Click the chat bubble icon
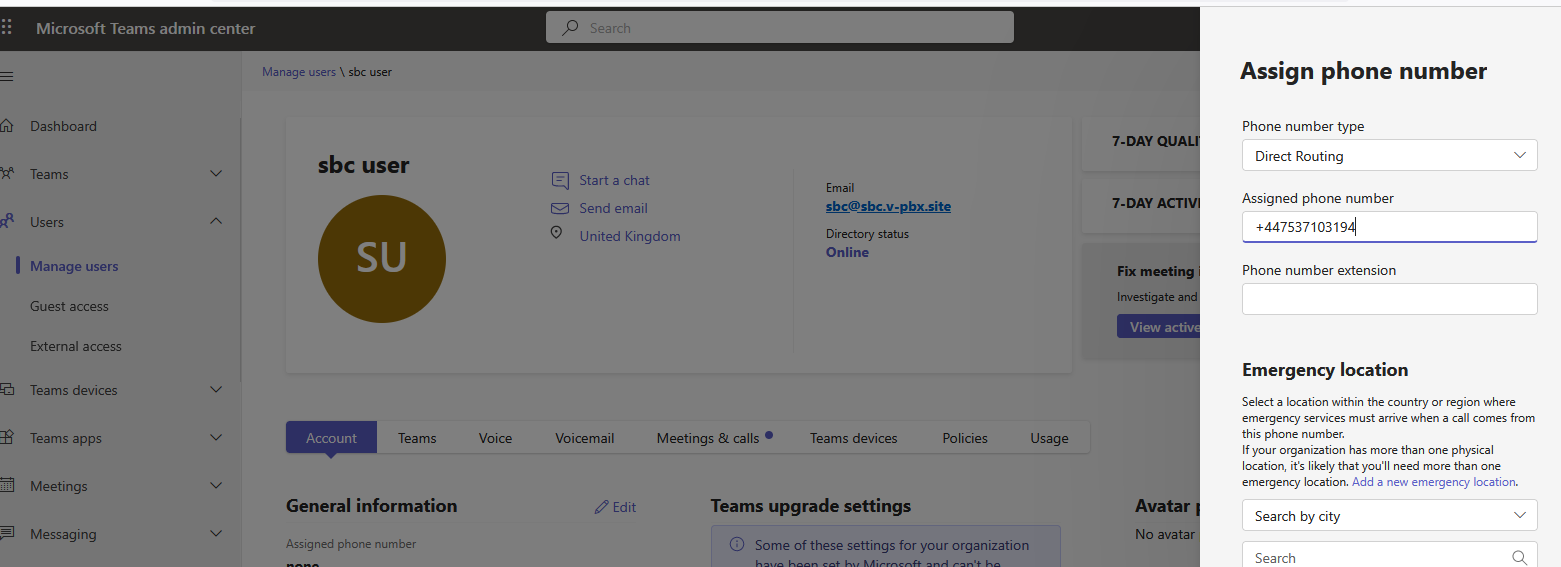This screenshot has height=567, width=1561. click(x=560, y=180)
